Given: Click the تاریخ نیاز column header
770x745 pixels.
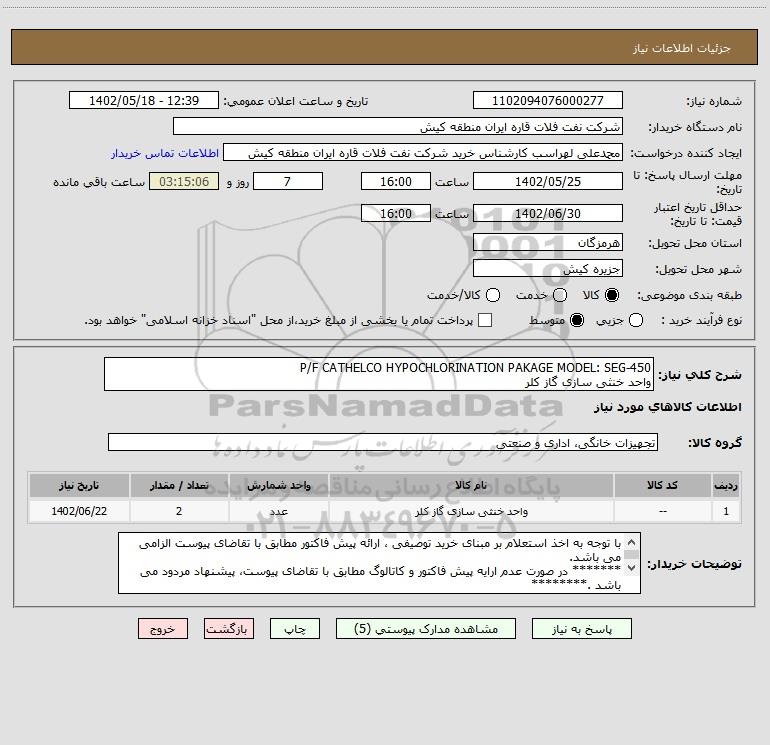Looking at the screenshot, I should tap(79, 486).
